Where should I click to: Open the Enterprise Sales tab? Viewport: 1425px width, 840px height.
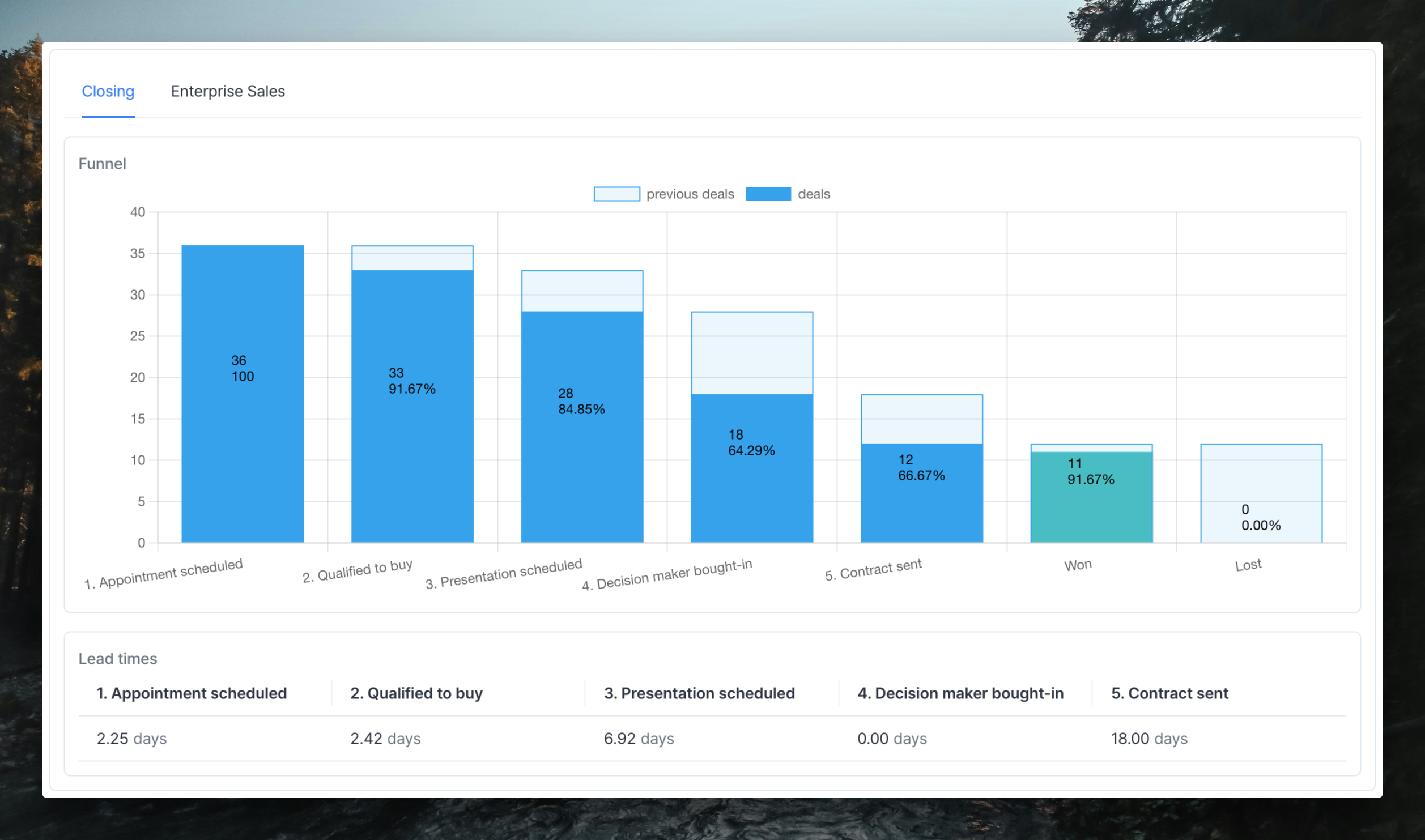(228, 91)
